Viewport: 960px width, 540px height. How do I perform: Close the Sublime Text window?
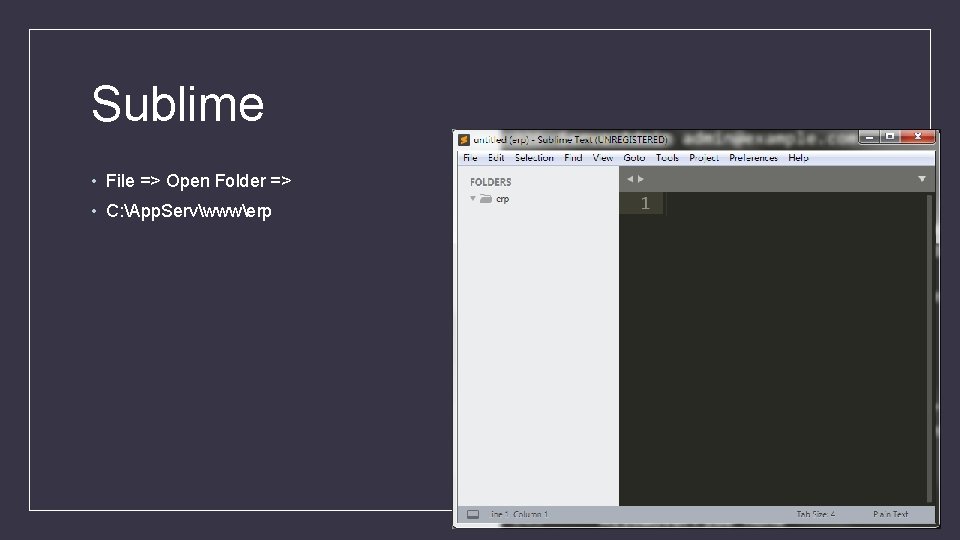pyautogui.click(x=918, y=137)
